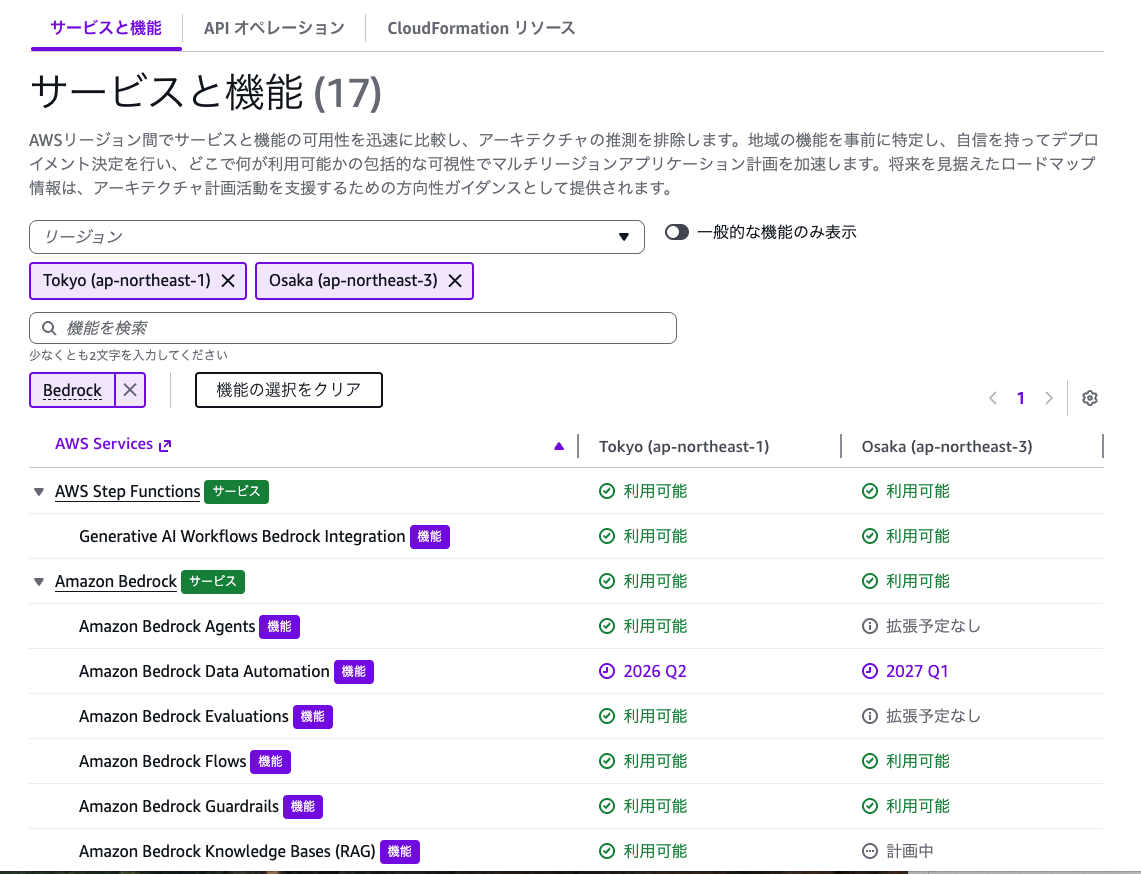
Task: Click the Osaka (ap-northeast-3) column header
Action: 947,446
